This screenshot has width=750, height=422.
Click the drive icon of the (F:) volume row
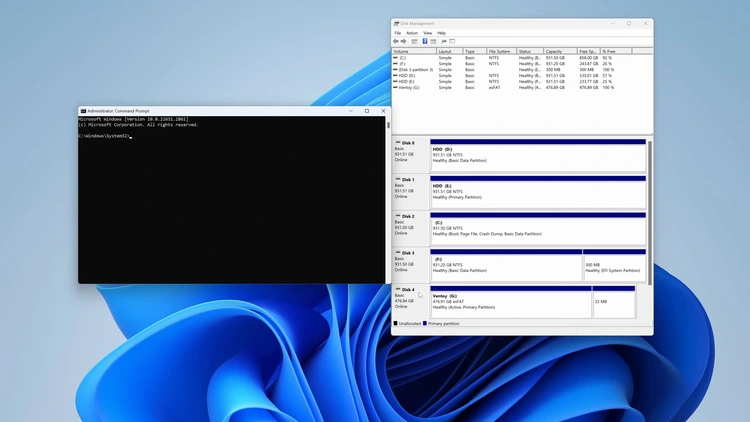pyautogui.click(x=396, y=64)
